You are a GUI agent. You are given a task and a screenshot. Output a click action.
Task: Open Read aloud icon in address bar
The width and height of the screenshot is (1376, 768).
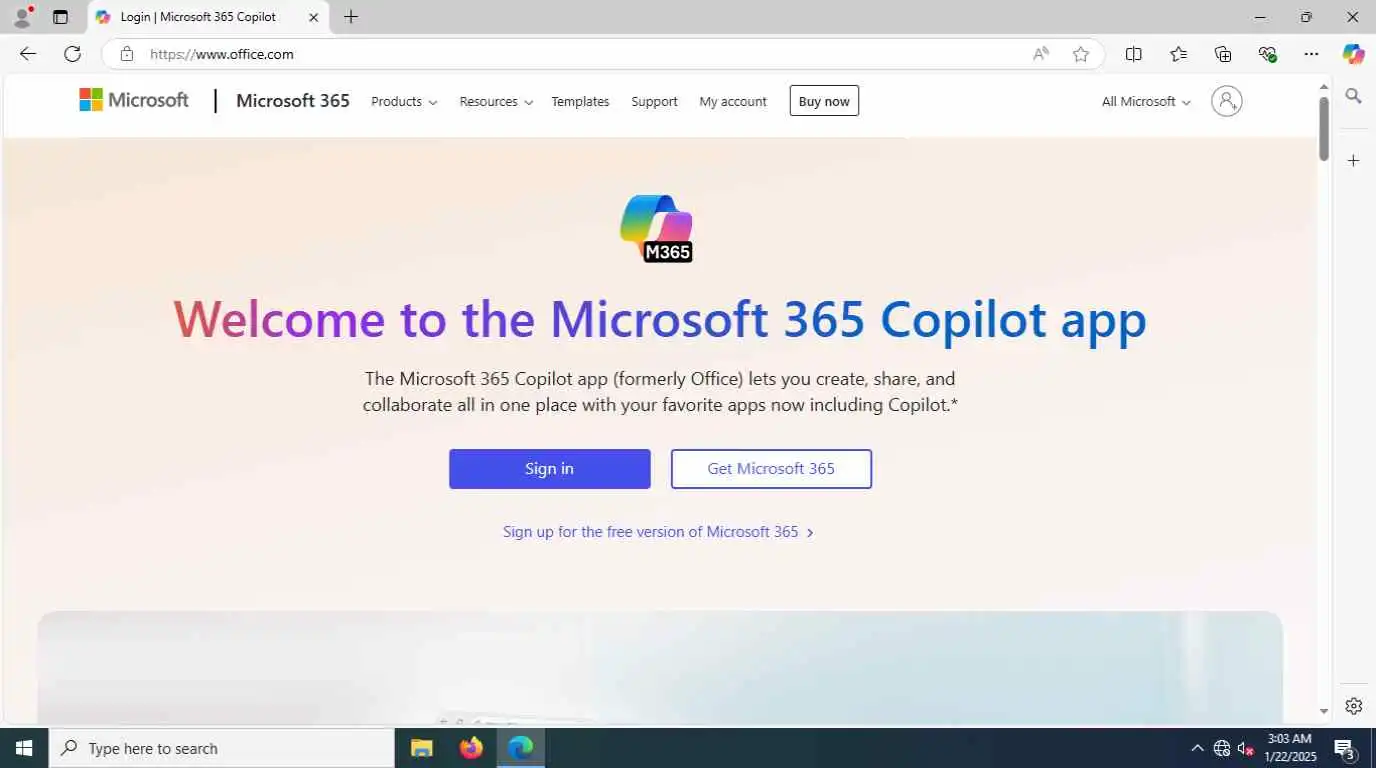pos(1041,54)
